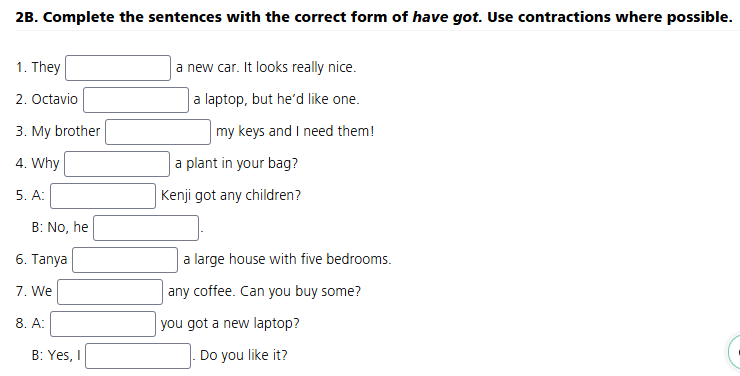
Task: Click the text 'any coffee. Can you buy some?'
Action: (x=264, y=292)
